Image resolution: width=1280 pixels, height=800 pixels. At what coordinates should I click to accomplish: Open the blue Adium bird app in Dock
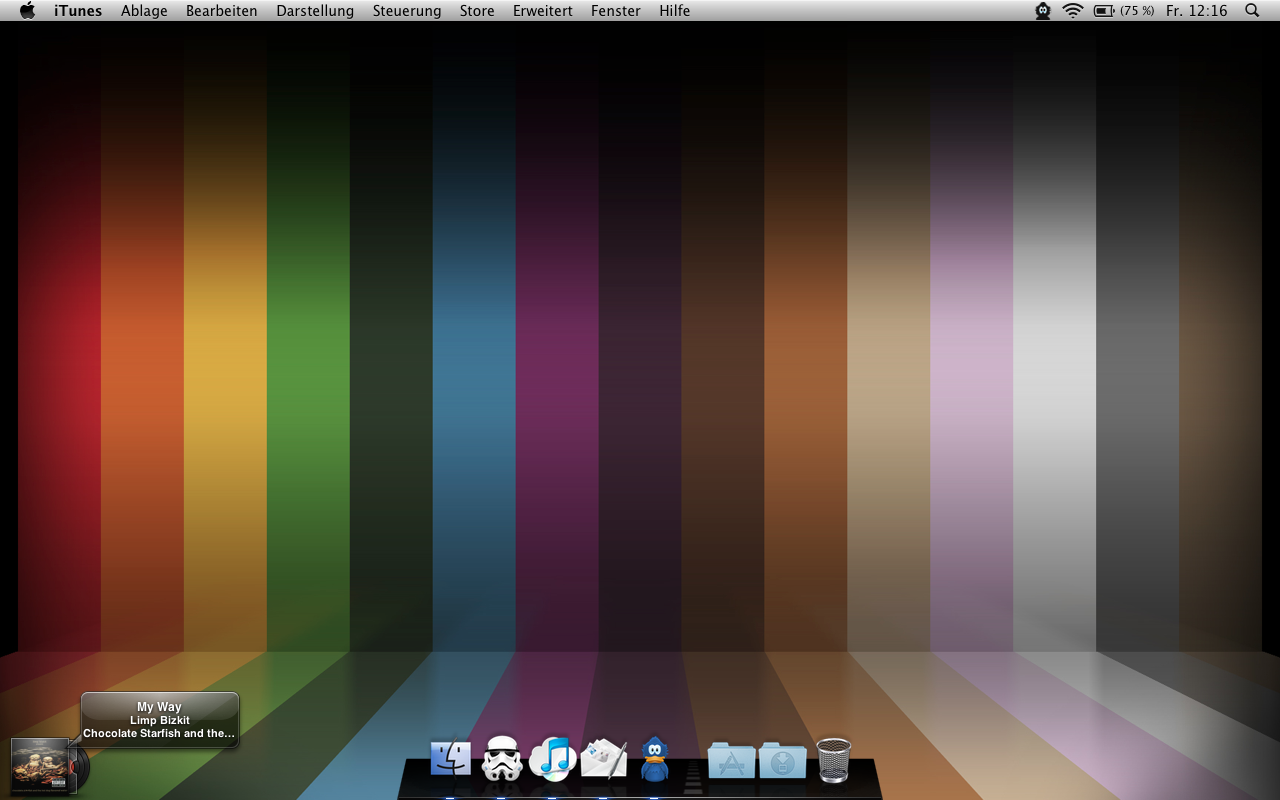coord(655,760)
